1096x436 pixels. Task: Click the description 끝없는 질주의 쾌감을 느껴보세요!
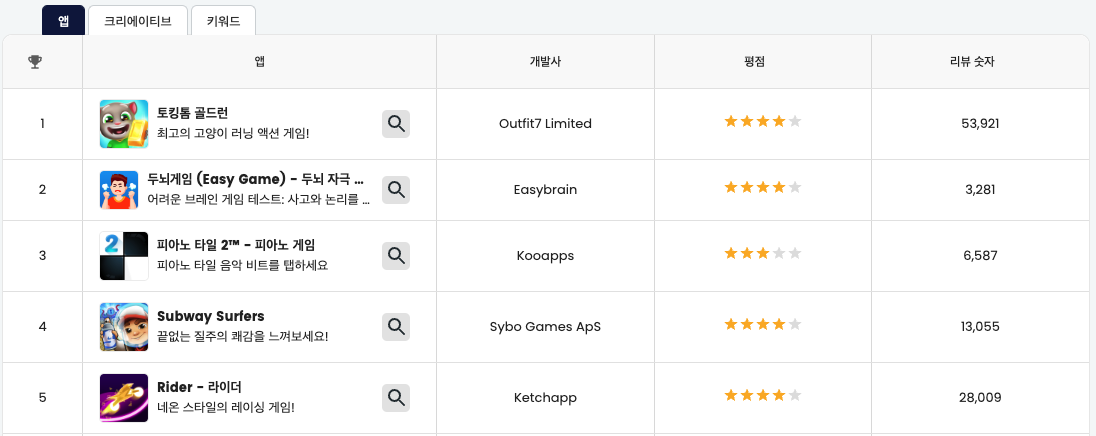[242, 336]
